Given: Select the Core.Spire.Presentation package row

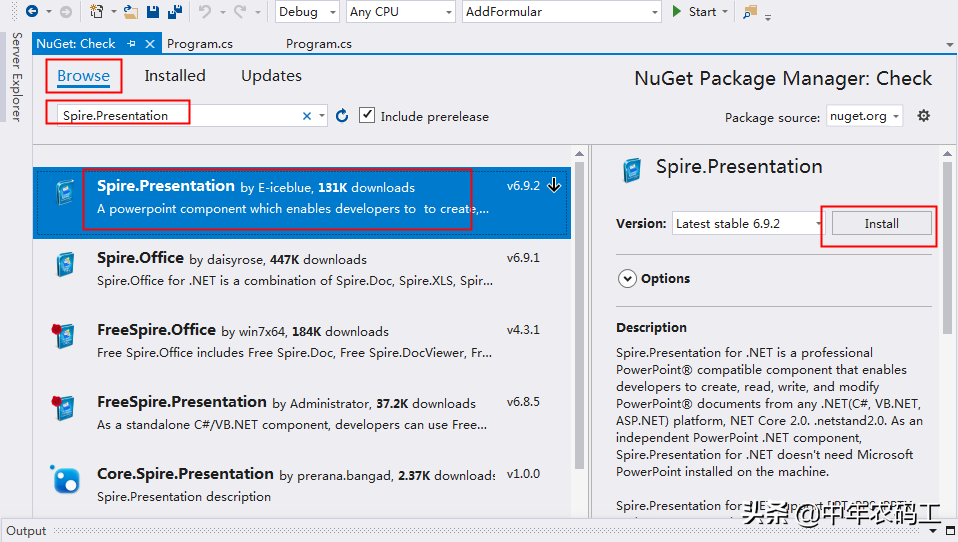Looking at the screenshot, I should (x=302, y=487).
